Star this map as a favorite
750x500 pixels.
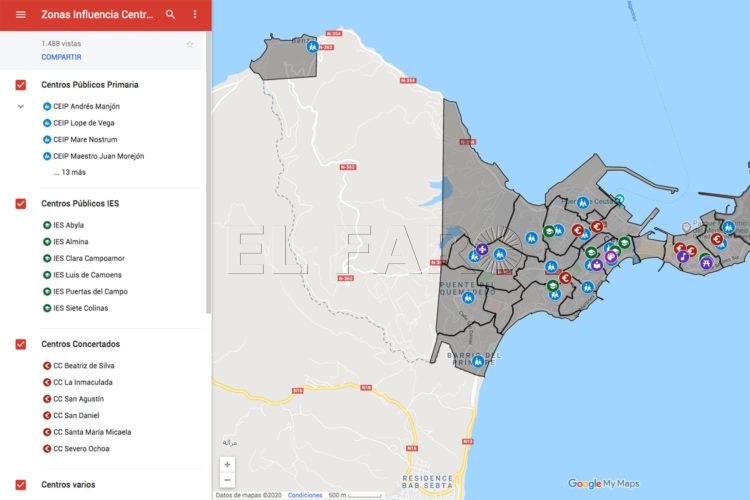[x=189, y=45]
